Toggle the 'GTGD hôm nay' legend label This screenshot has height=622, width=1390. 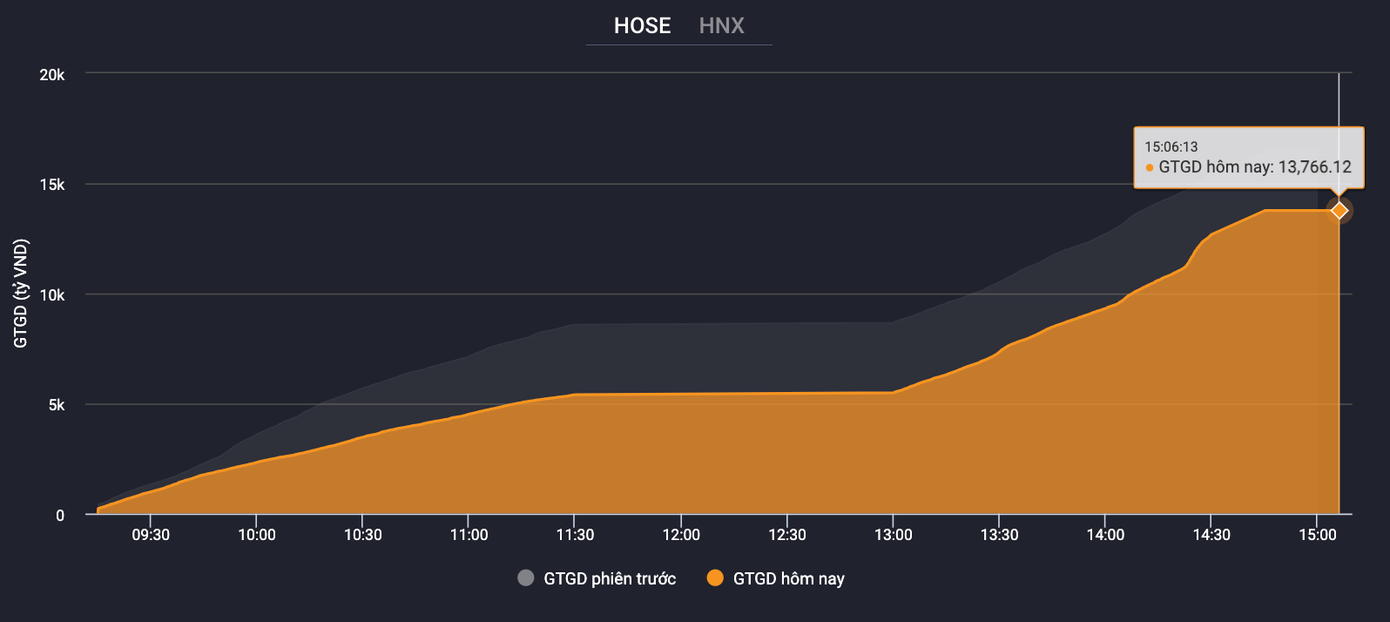[788, 578]
